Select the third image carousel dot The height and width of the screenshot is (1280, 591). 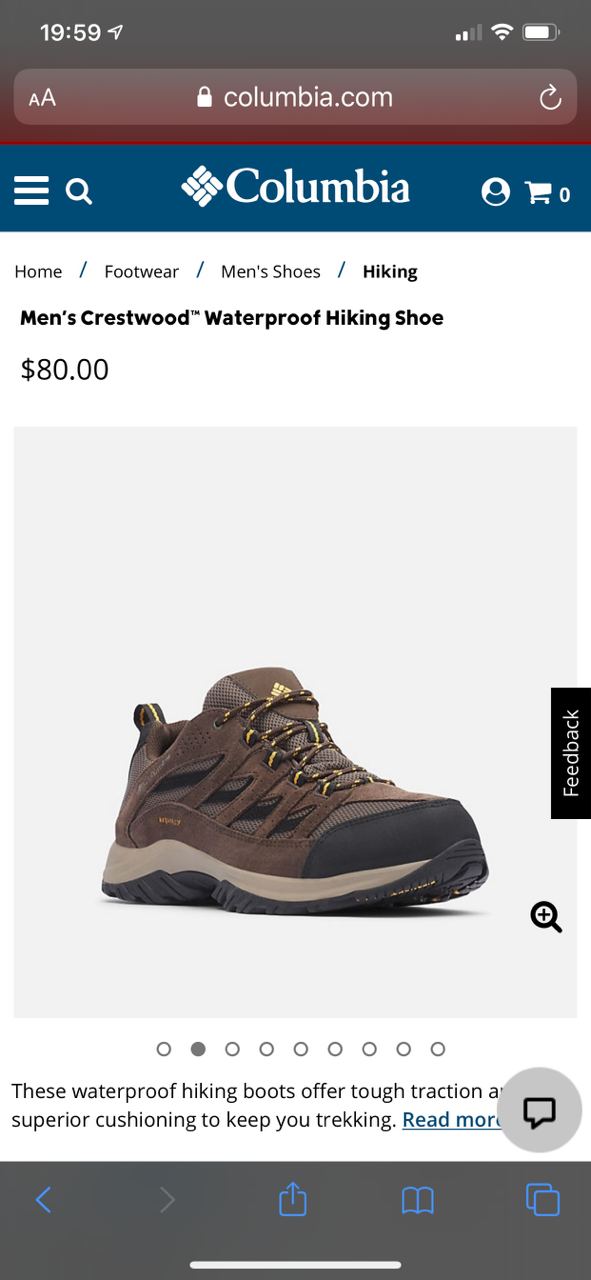(x=232, y=1049)
